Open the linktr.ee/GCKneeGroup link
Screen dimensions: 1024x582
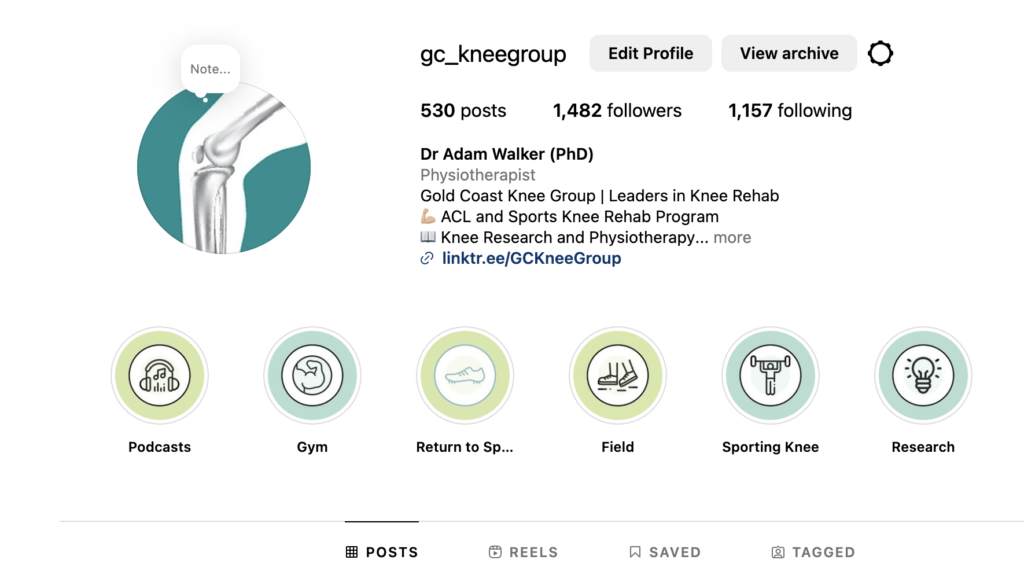pyautogui.click(x=531, y=258)
